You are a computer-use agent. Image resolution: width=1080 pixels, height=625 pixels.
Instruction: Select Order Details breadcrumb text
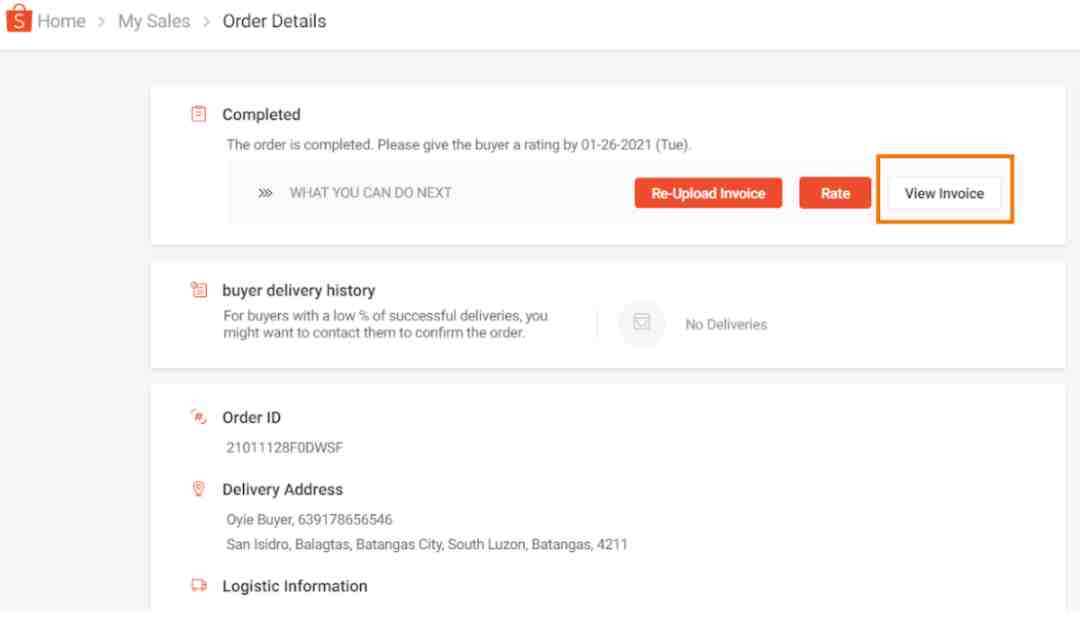[274, 21]
